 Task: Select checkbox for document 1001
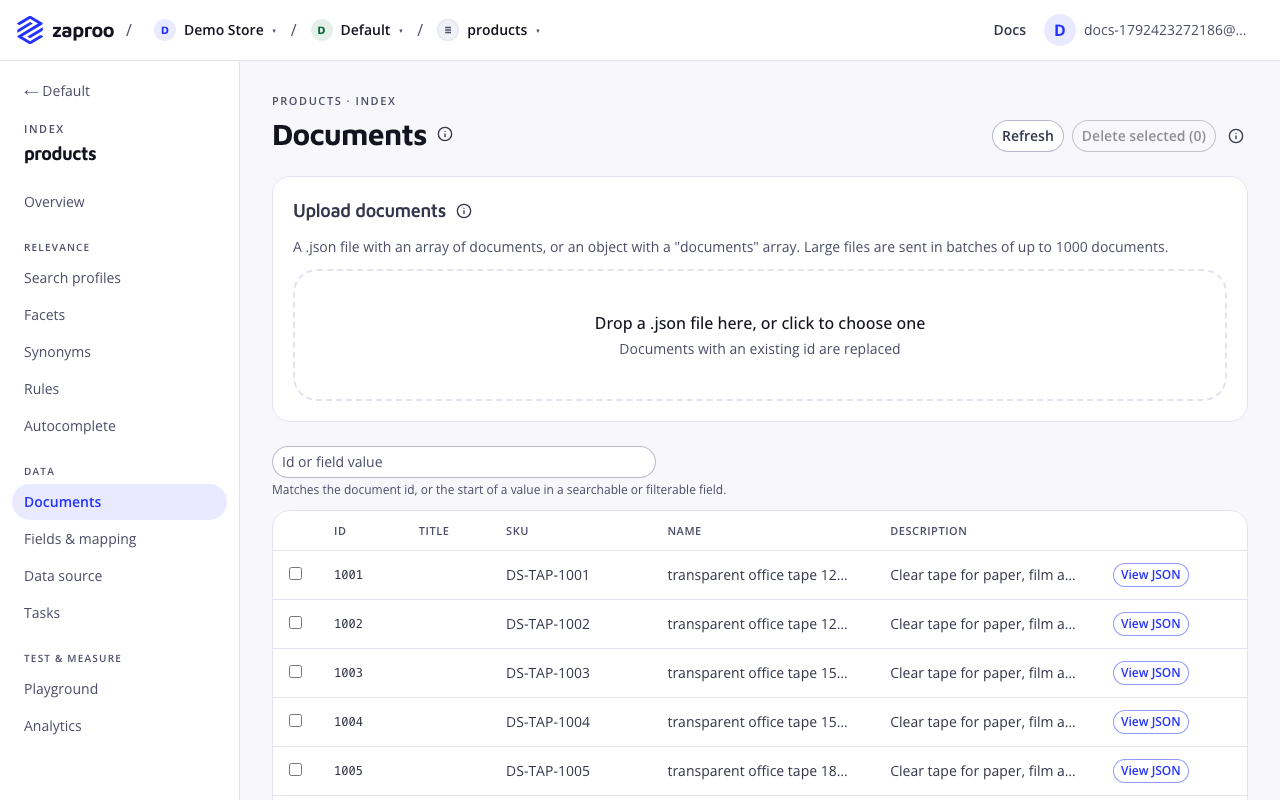295,574
